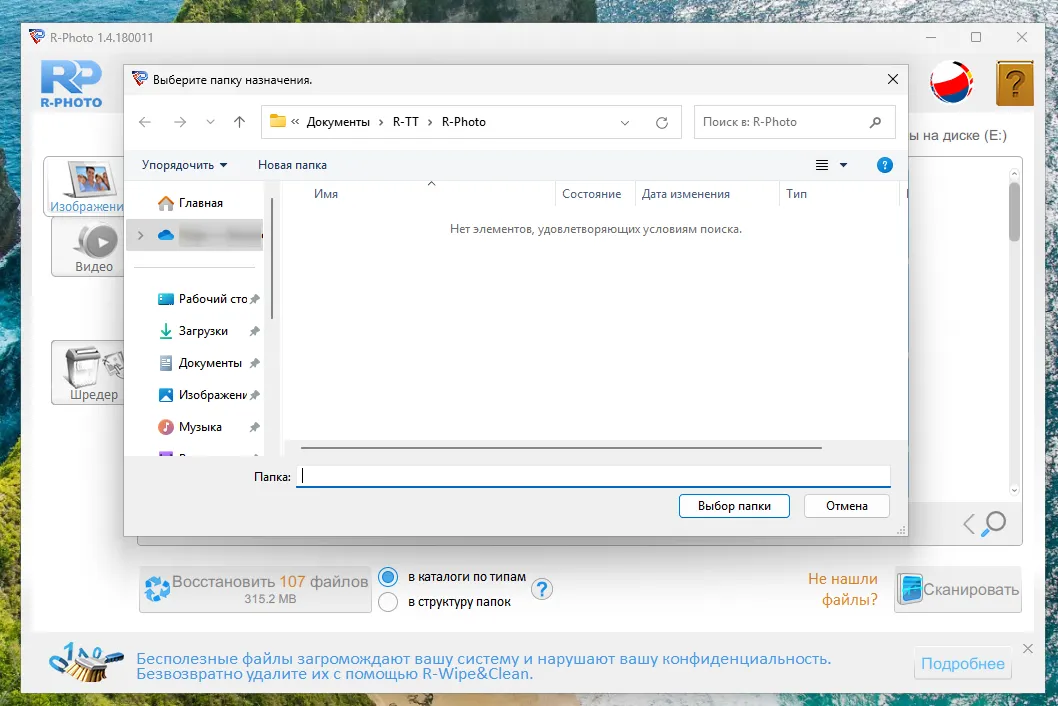Select the Видео category icon
This screenshot has width=1058, height=706.
pos(94,248)
